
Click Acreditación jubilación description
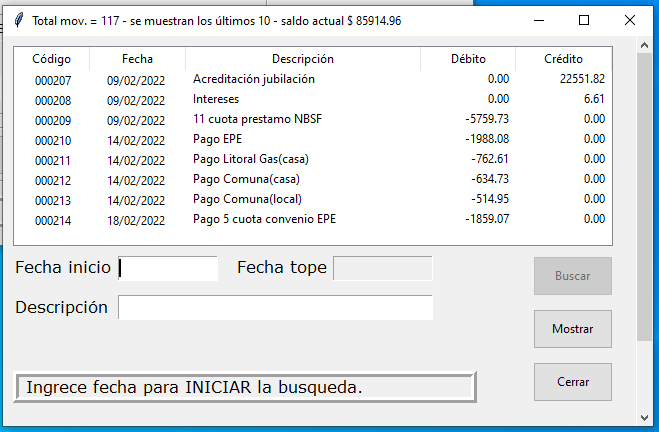click(x=253, y=79)
